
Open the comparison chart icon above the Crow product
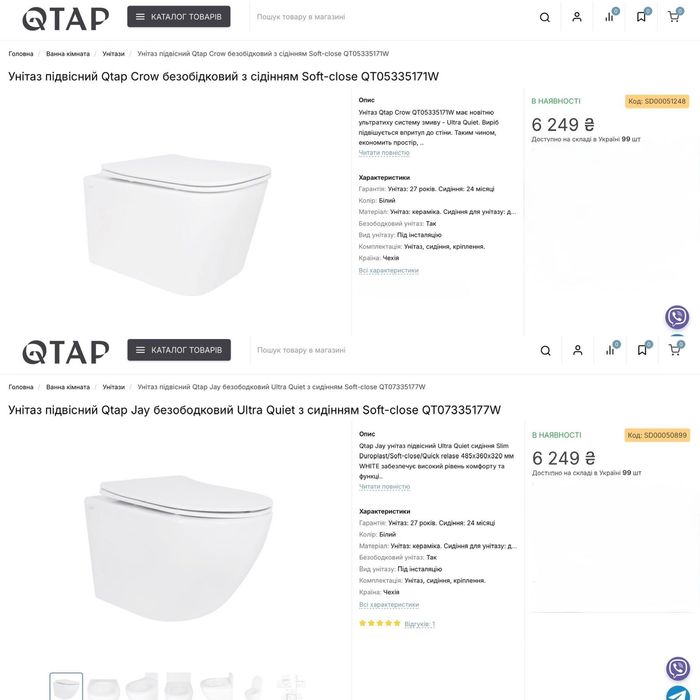[x=609, y=17]
